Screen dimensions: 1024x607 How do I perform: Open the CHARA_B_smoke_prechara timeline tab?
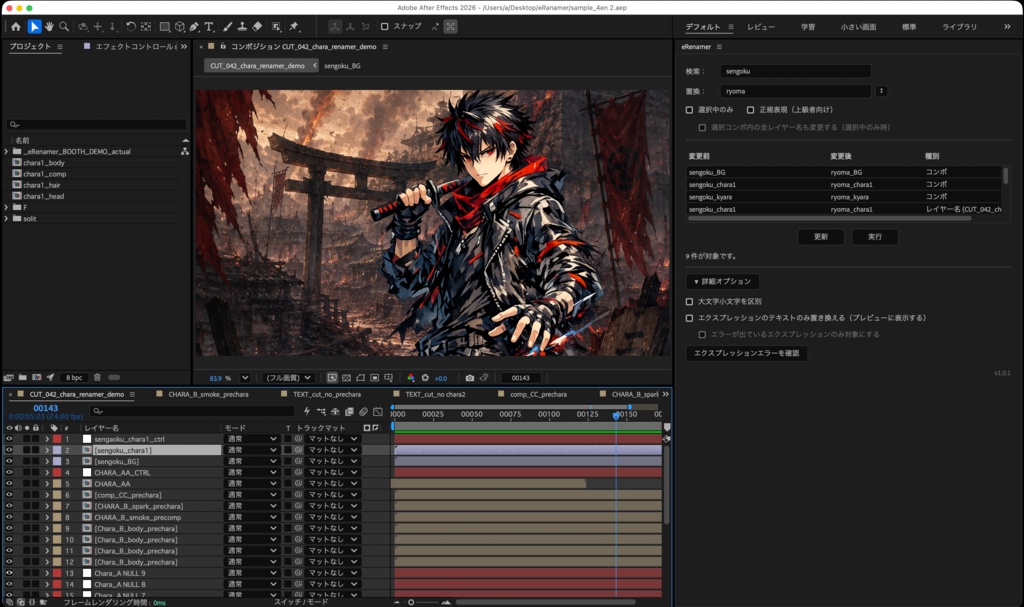[208, 394]
